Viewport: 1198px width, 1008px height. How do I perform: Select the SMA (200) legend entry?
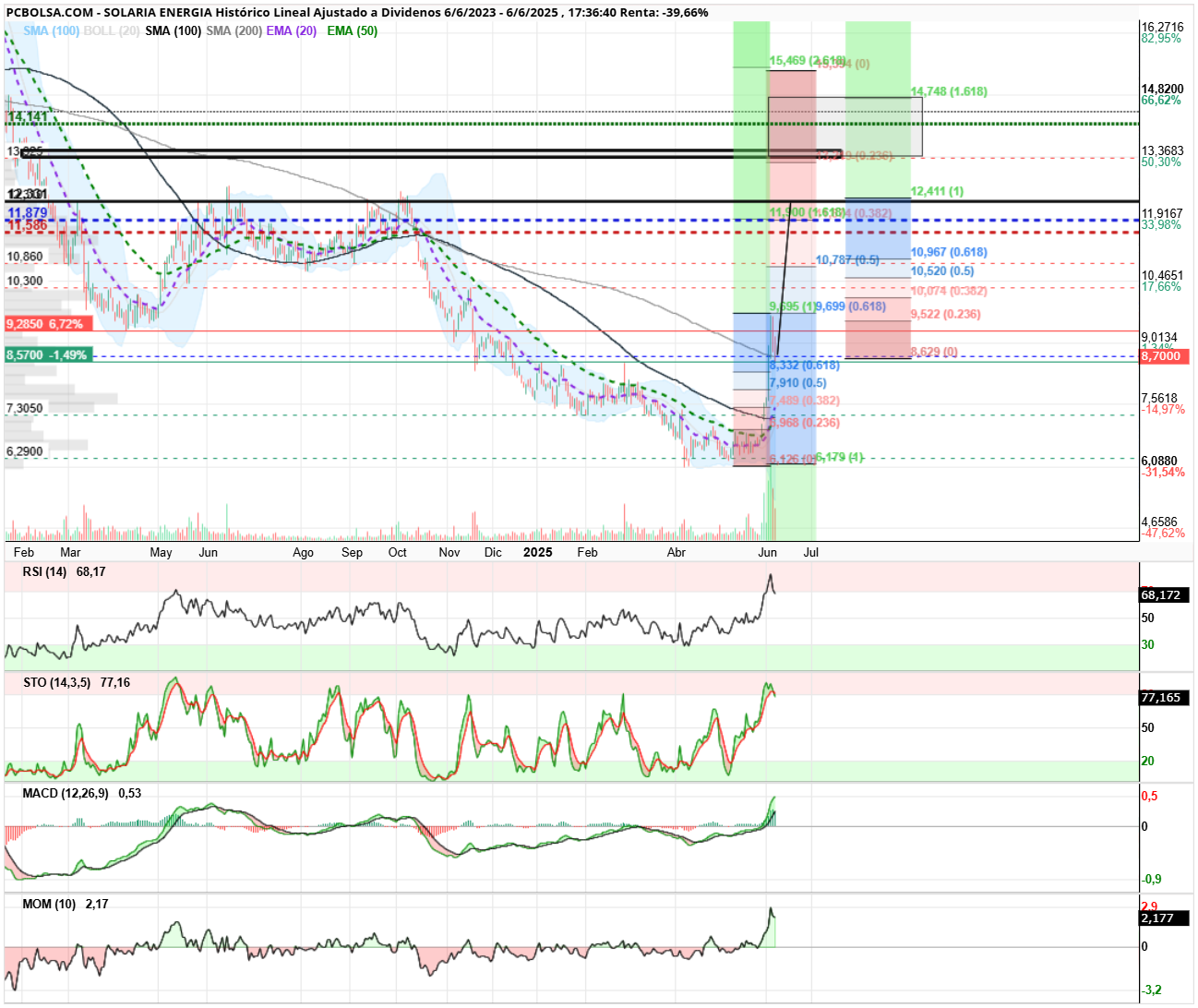tap(234, 30)
